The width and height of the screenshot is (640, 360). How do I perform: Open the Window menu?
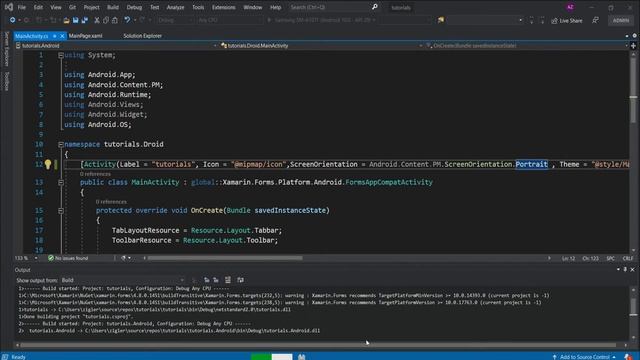click(x=253, y=7)
